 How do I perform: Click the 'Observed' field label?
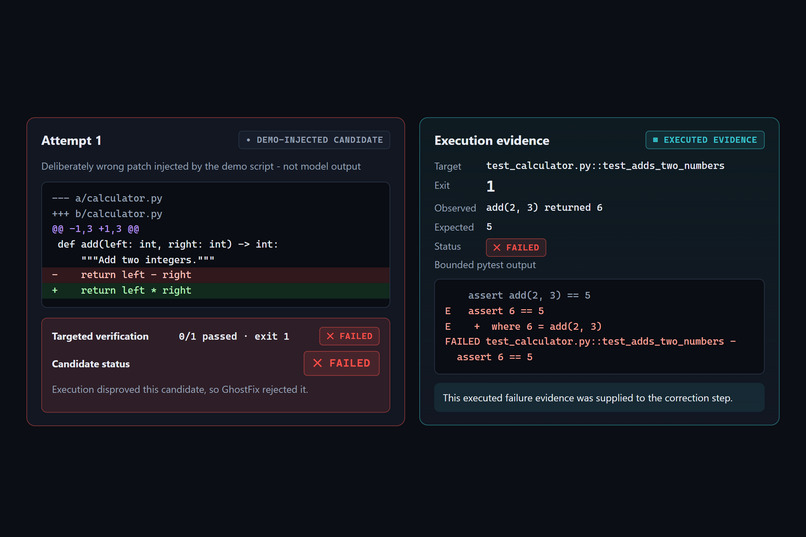pos(455,208)
